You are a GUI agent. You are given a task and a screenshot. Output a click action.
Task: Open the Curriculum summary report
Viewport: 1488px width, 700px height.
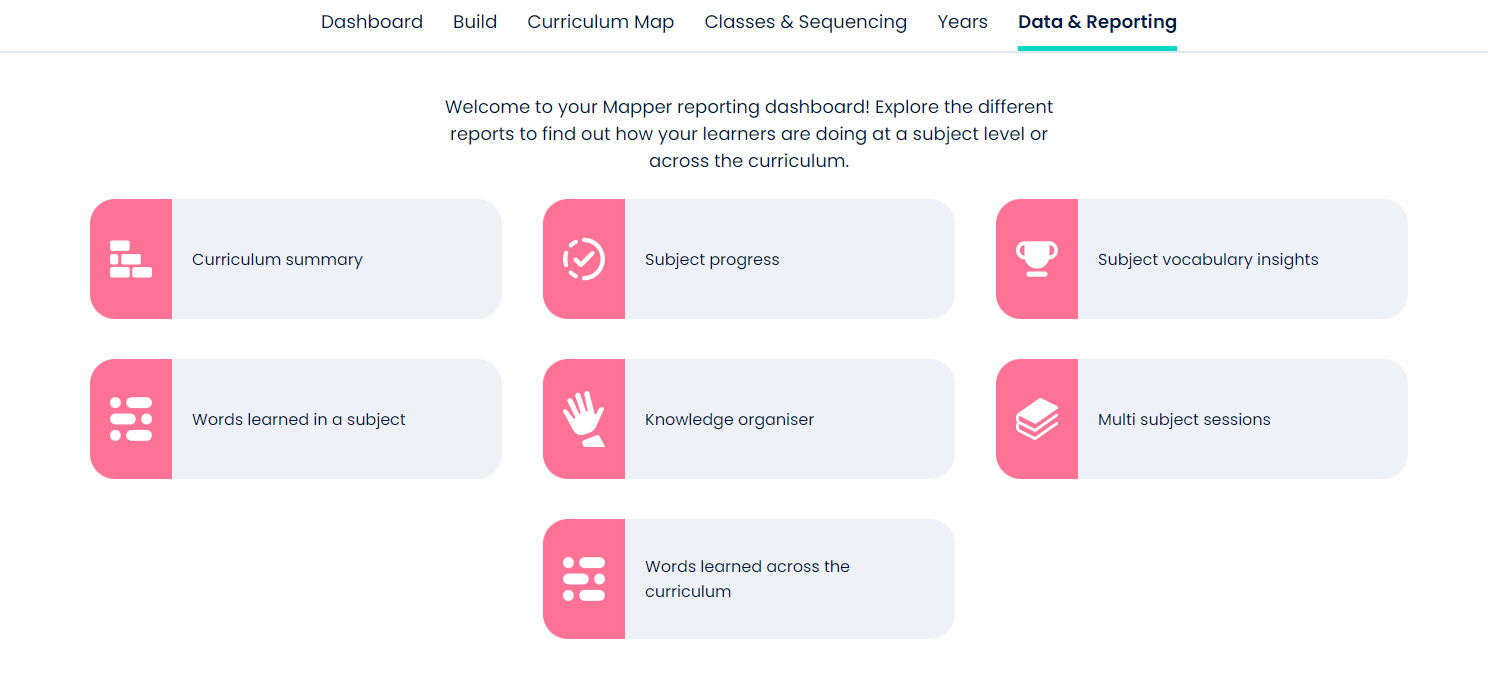point(277,260)
